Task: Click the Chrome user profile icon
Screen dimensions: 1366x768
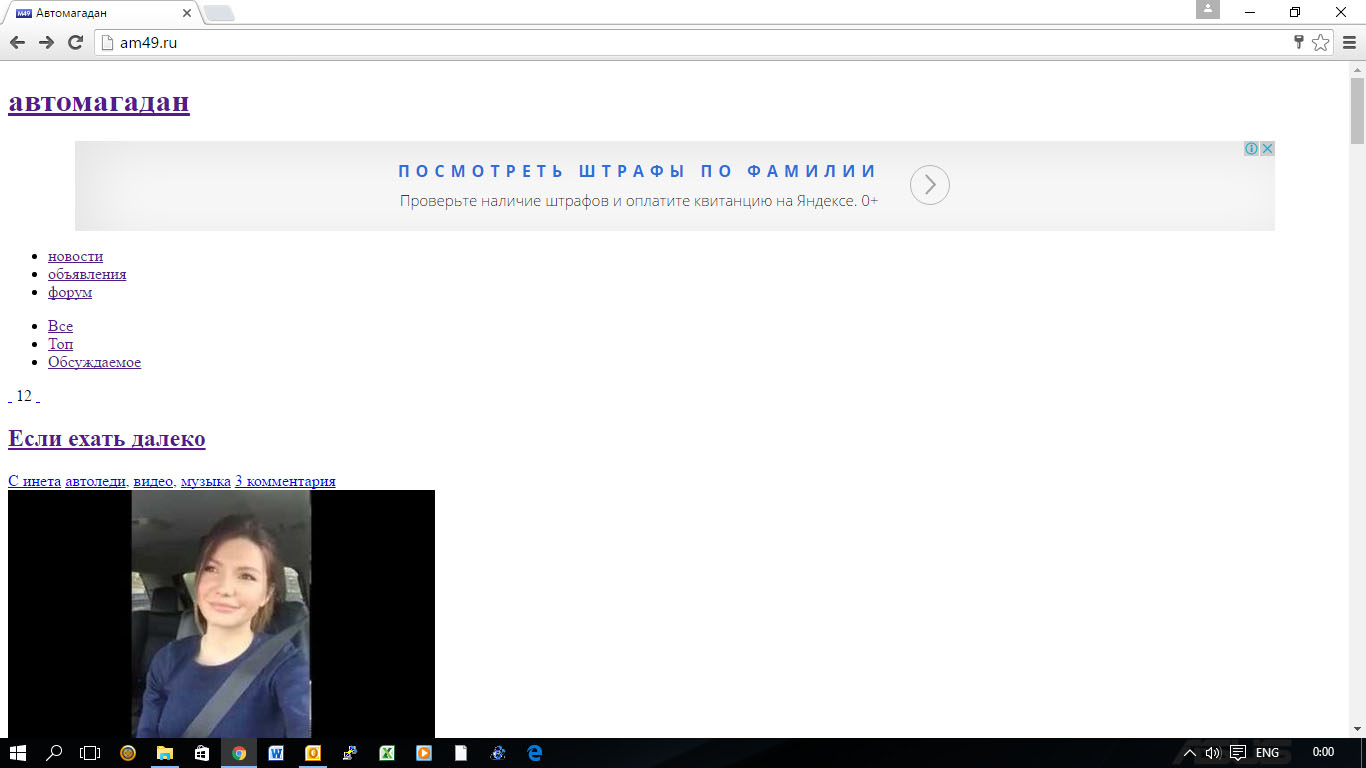Action: 1208,10
